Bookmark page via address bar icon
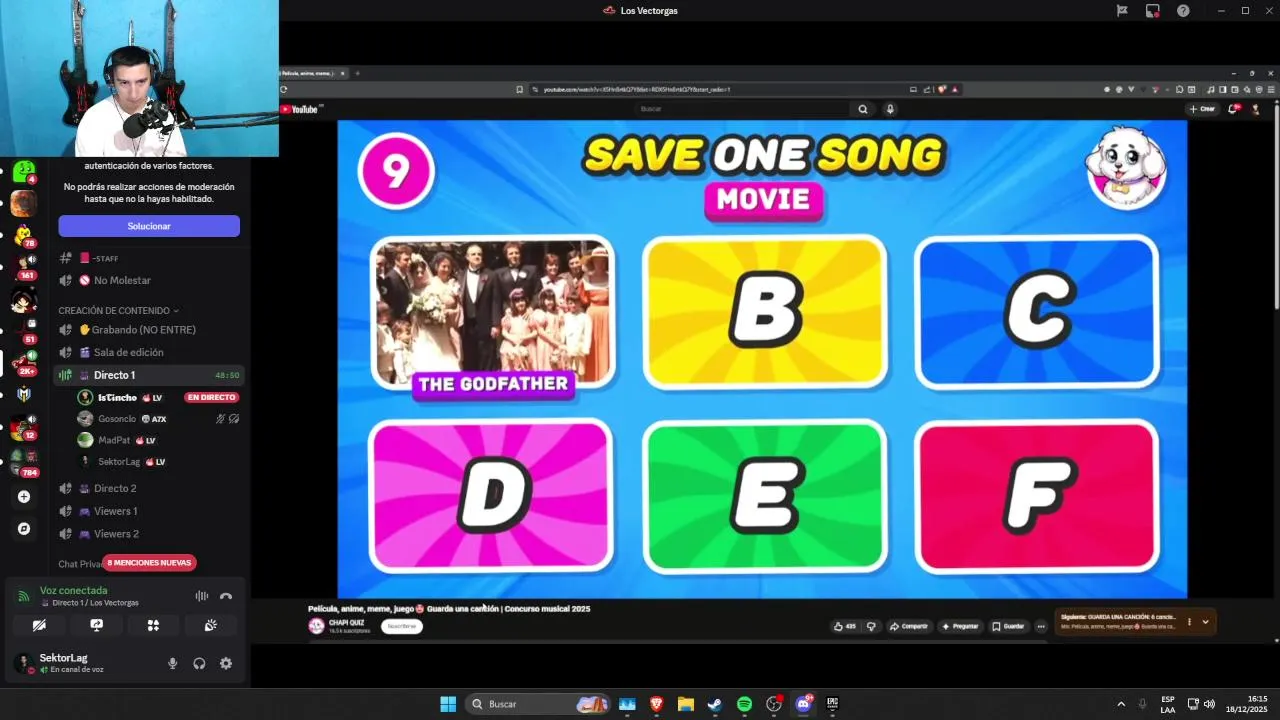The image size is (1280, 720). [x=519, y=89]
